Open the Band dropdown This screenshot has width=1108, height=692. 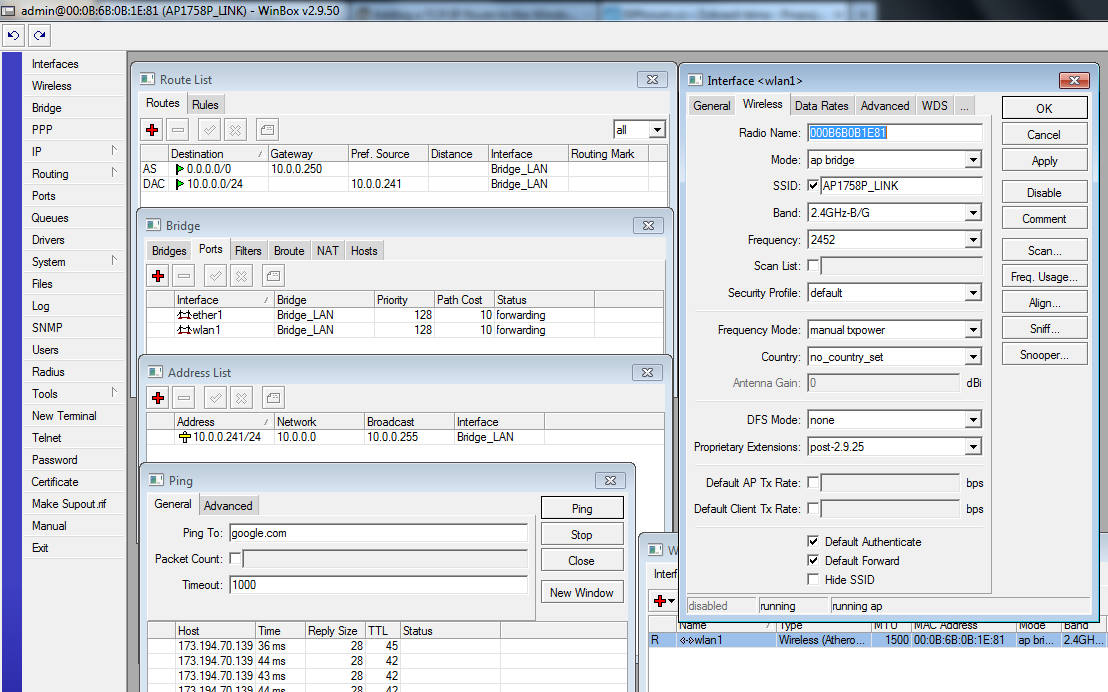click(x=974, y=213)
